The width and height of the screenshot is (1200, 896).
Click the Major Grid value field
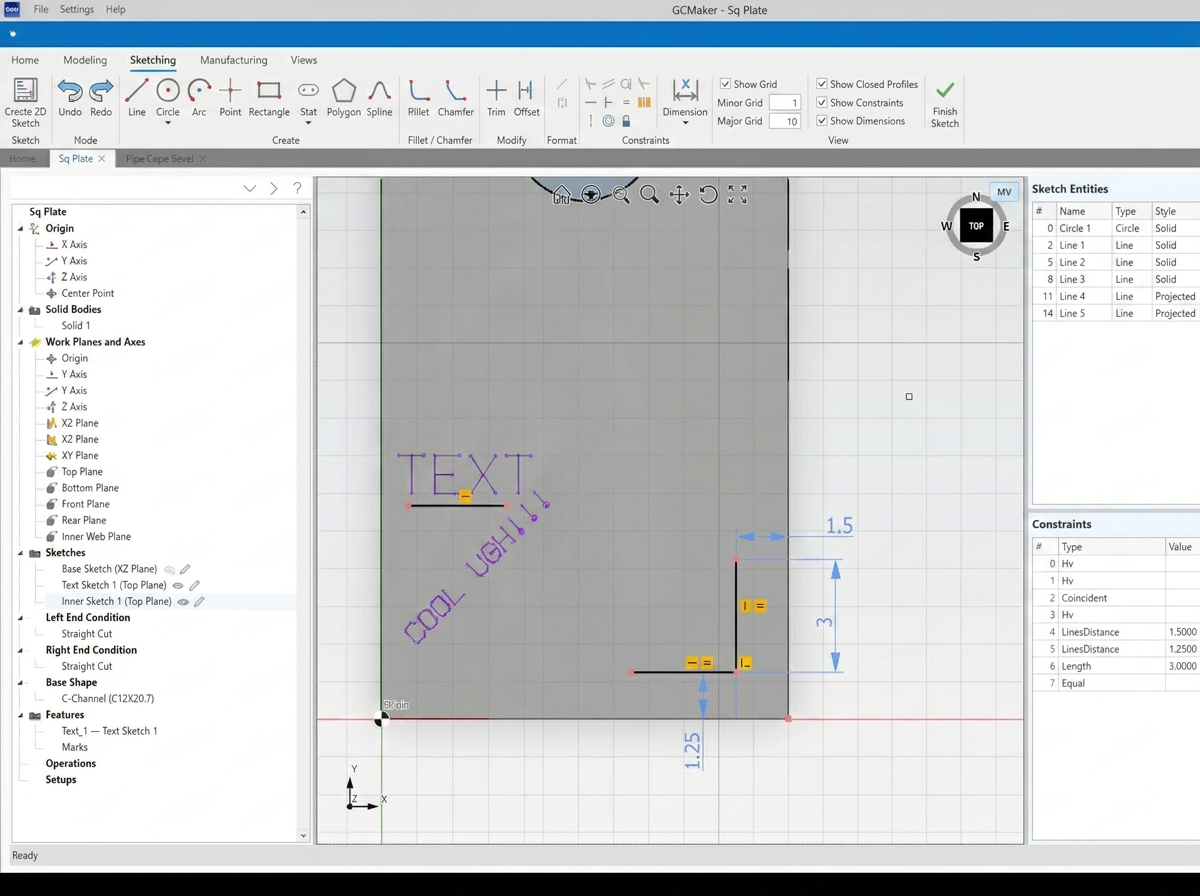click(785, 121)
